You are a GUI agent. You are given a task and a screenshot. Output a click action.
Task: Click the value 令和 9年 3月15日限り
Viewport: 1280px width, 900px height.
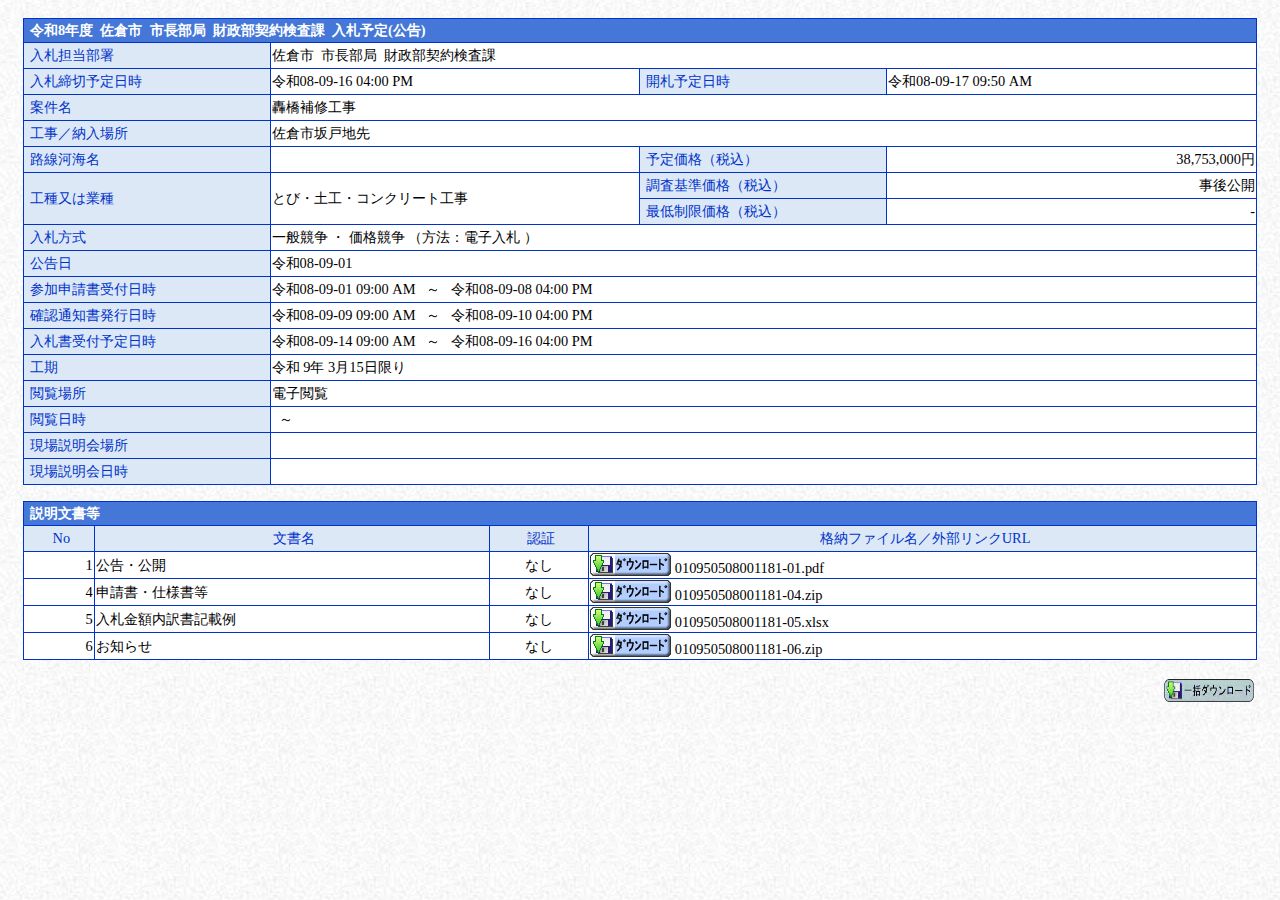click(338, 368)
